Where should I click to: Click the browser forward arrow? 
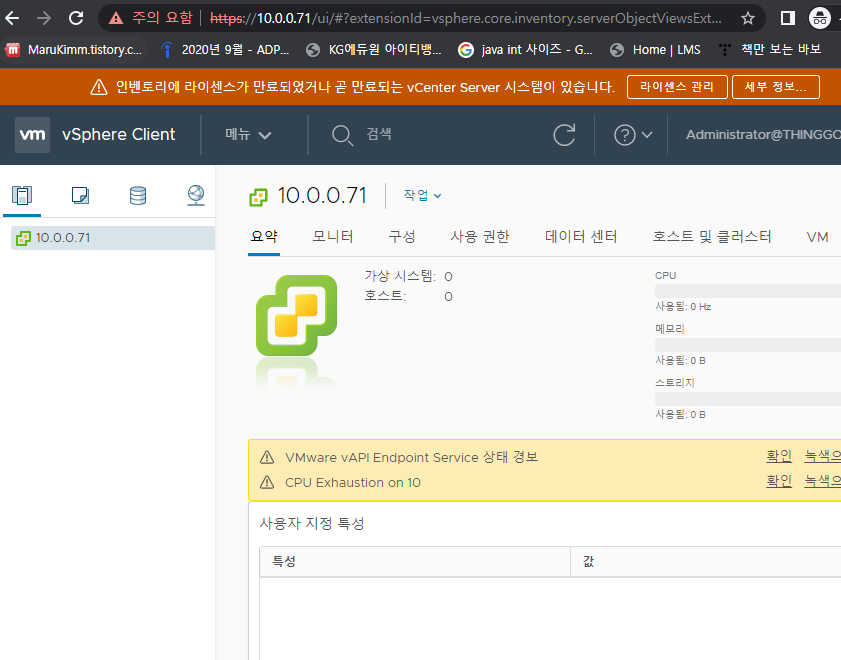coord(43,18)
